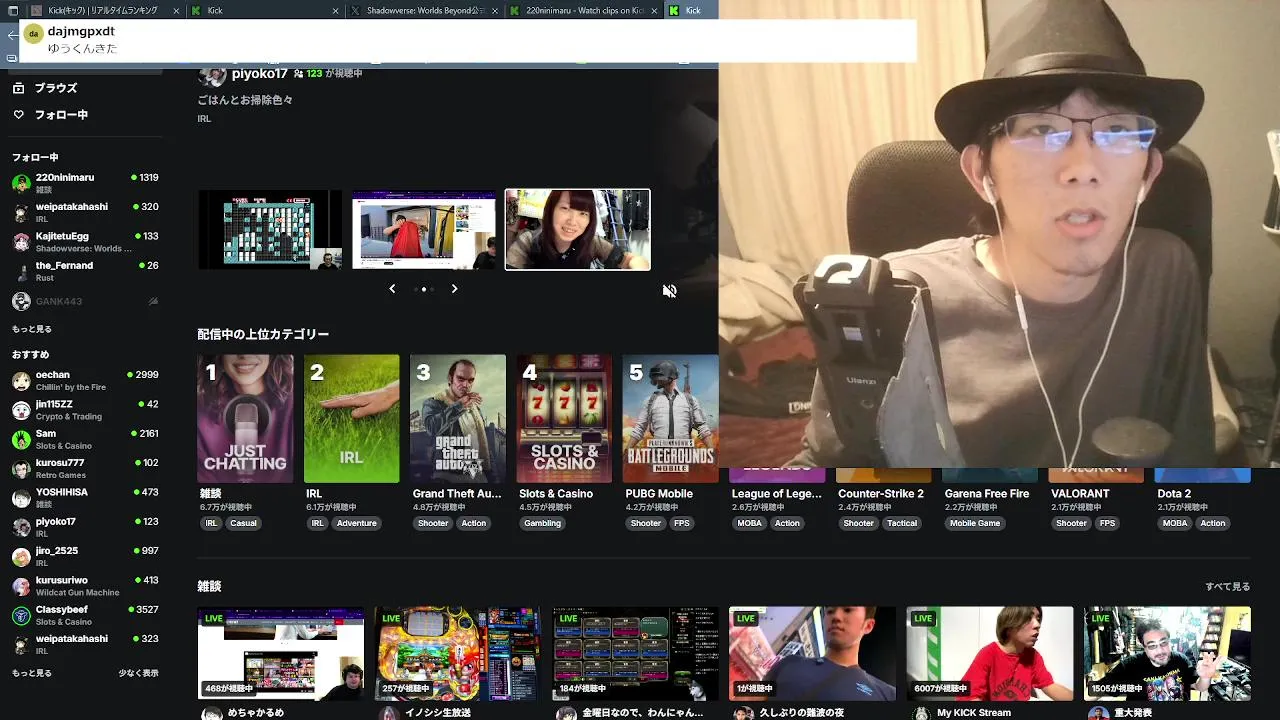Viewport: 1280px width, 720px height.
Task: Open dajmgpxdt notification avatar
Action: click(33, 34)
